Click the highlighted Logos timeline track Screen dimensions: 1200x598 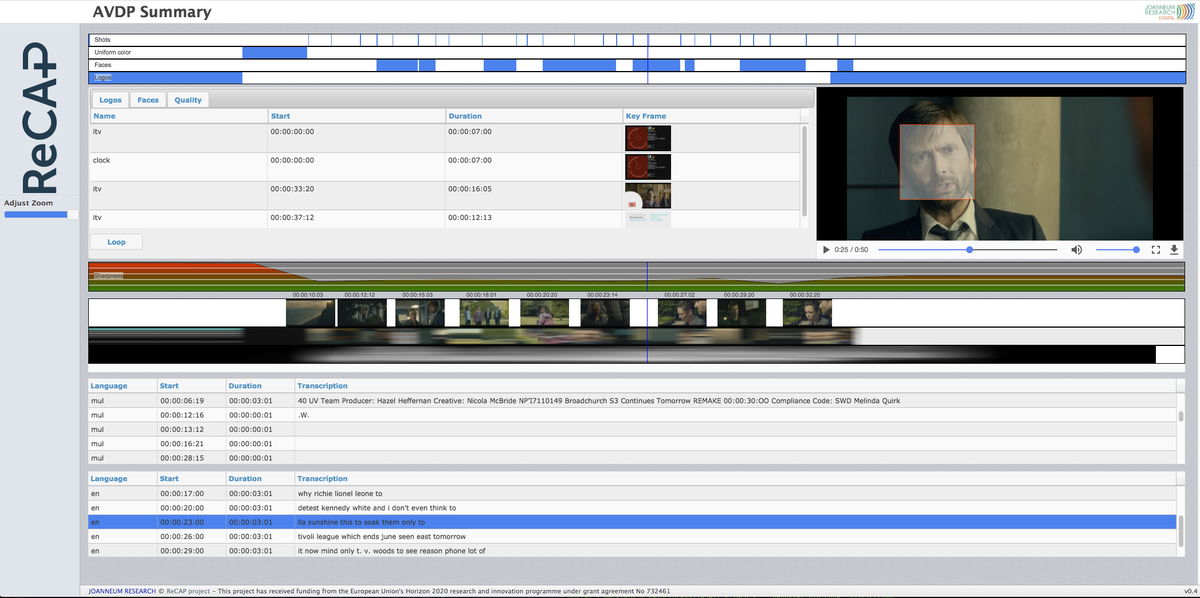point(637,77)
